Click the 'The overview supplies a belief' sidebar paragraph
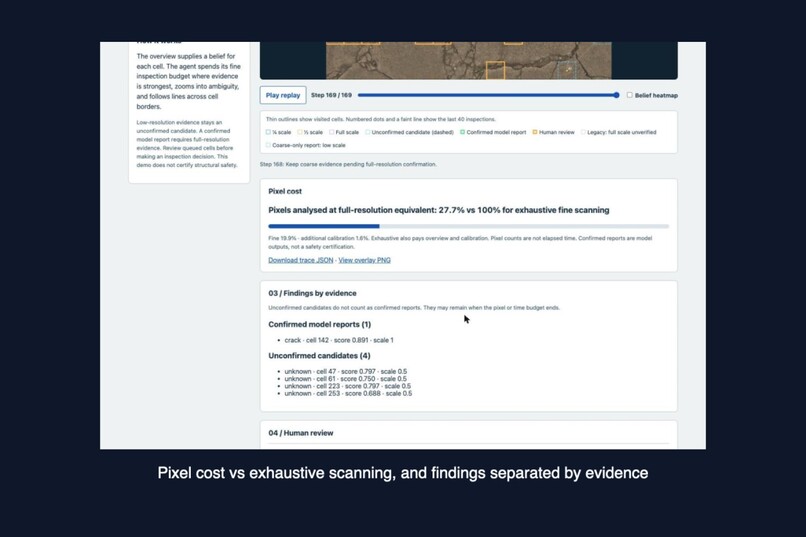 [x=189, y=81]
